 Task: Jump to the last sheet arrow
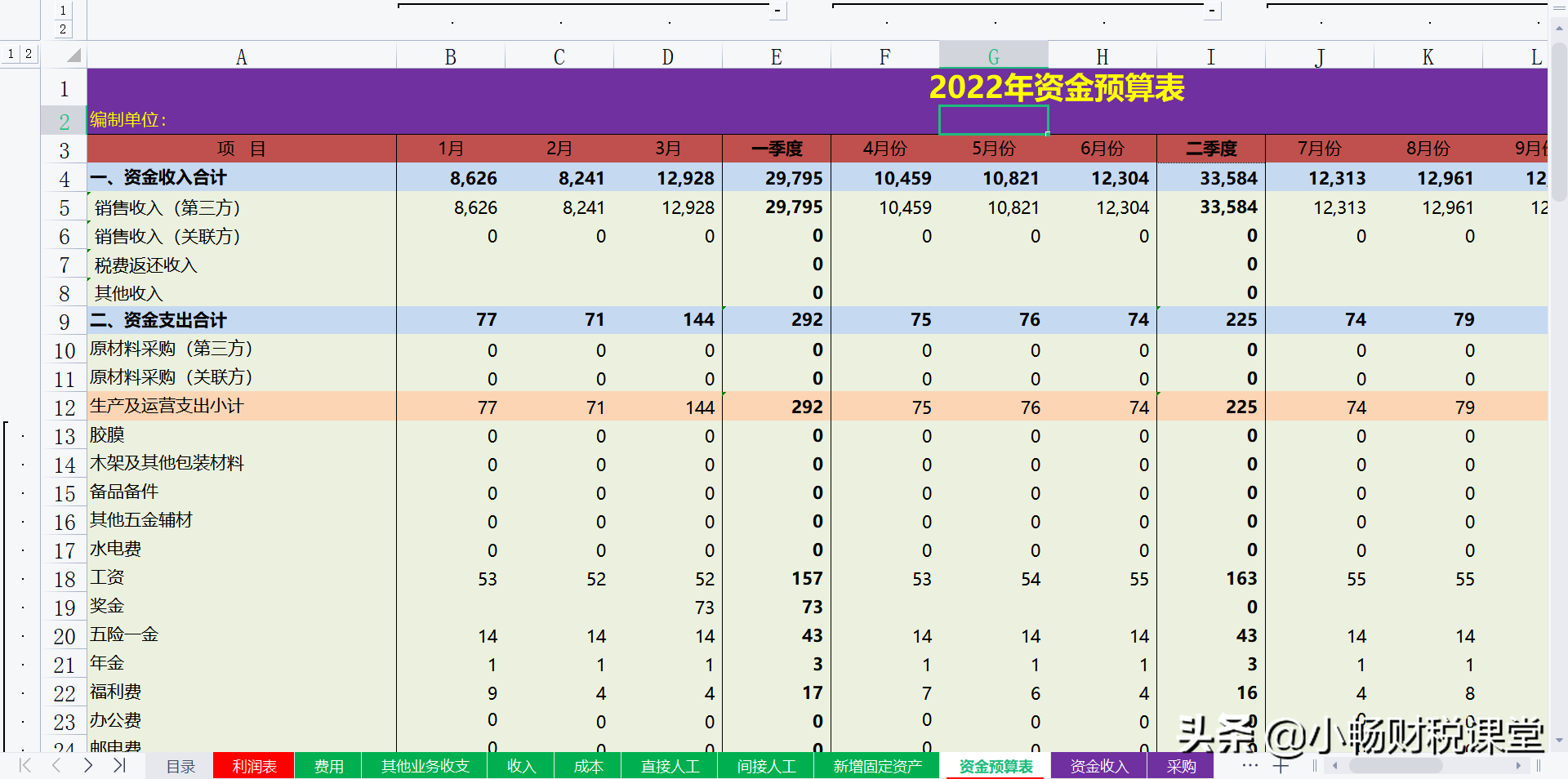tap(120, 766)
